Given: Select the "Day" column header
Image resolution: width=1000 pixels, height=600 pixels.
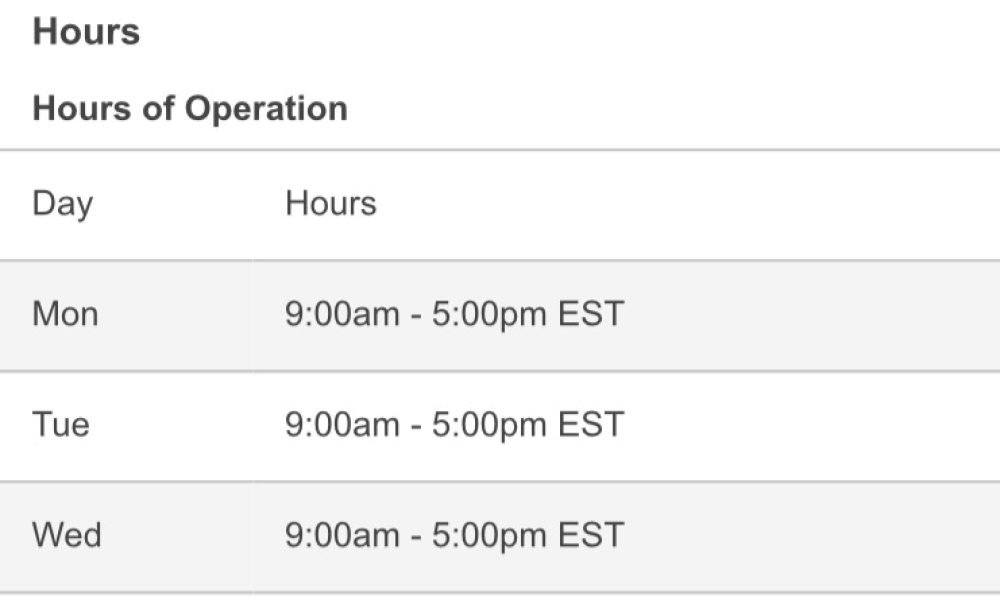Looking at the screenshot, I should pyautogui.click(x=62, y=204).
